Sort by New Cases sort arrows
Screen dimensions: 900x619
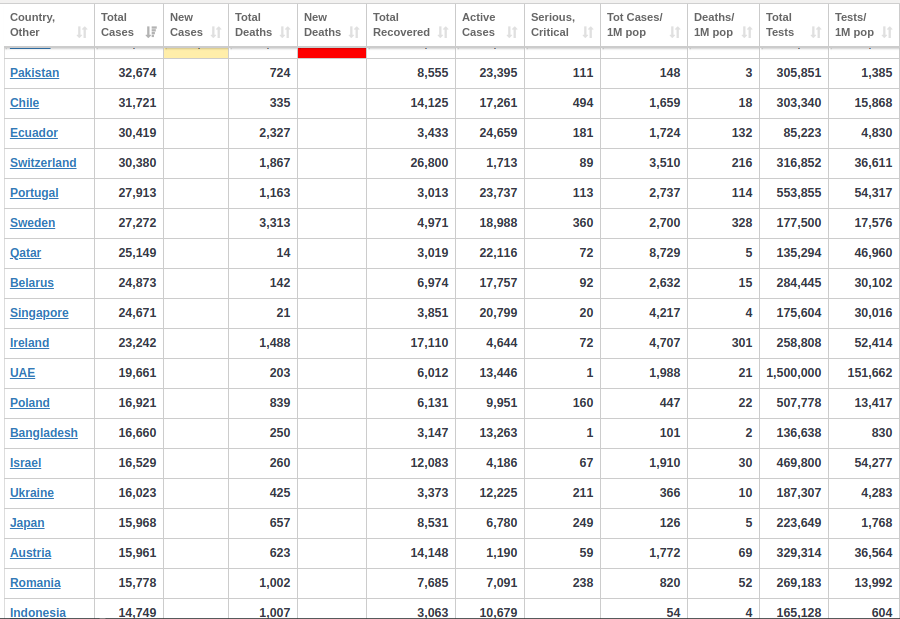point(216,32)
